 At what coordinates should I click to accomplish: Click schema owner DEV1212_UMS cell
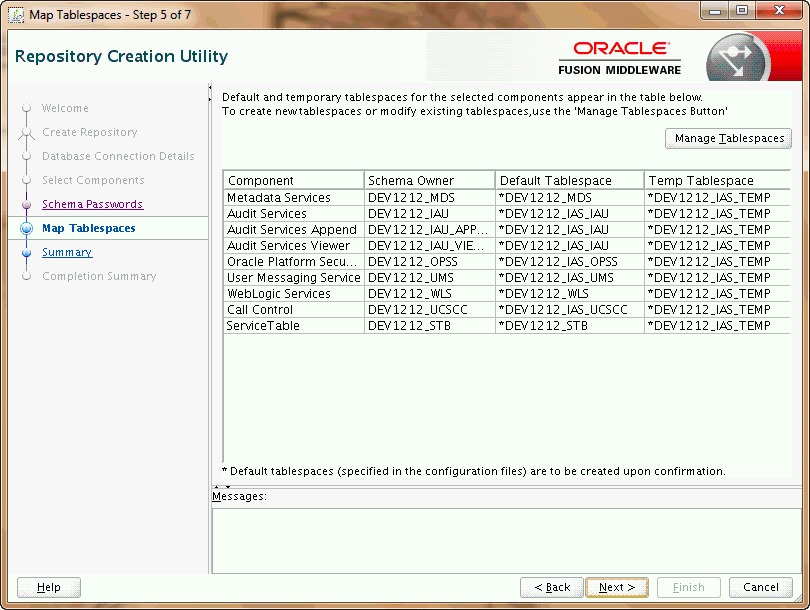pos(430,278)
